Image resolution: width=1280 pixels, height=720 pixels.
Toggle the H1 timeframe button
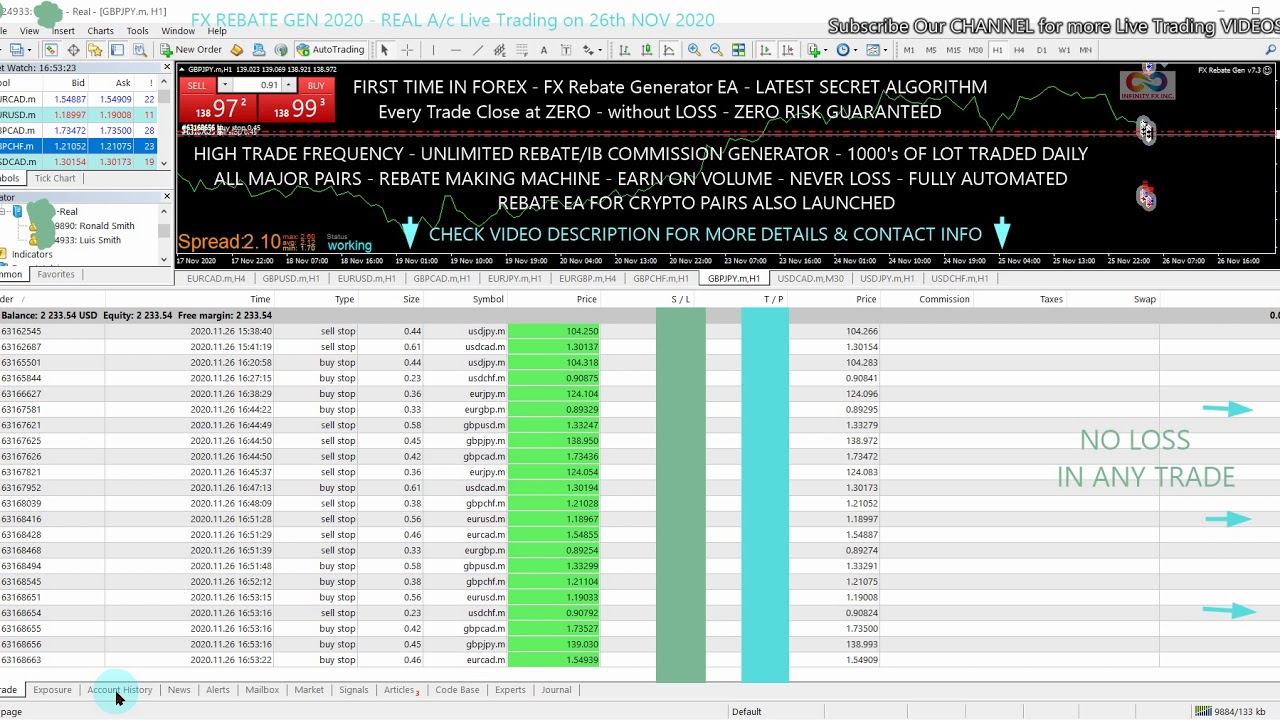997,50
